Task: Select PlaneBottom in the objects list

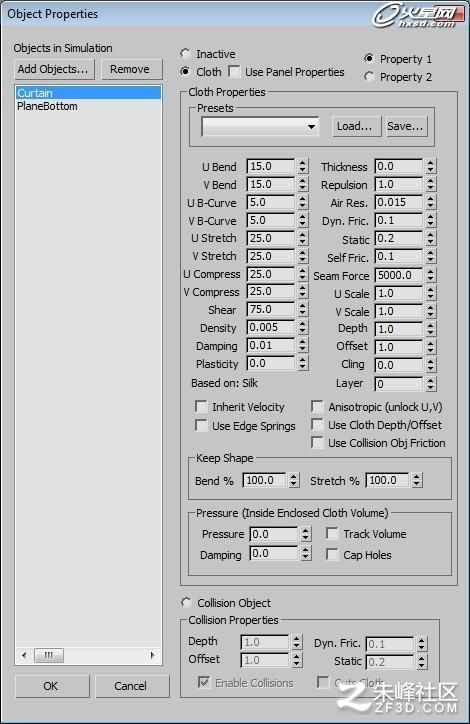Action: (x=47, y=106)
